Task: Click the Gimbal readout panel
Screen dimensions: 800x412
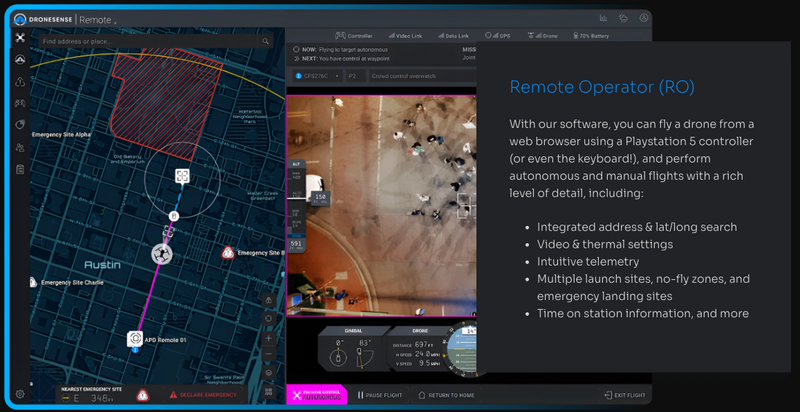Action: pyautogui.click(x=353, y=350)
